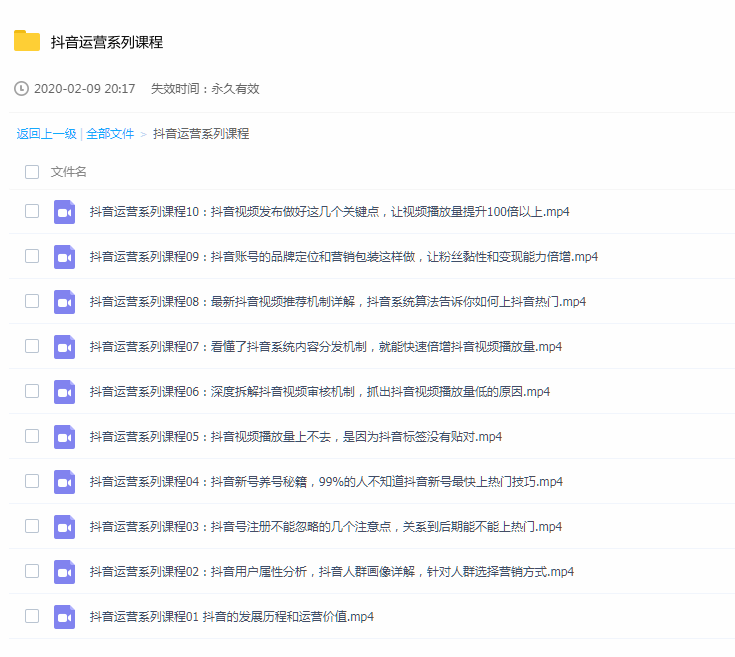
Task: Check the box for 课程06 video
Action: (32, 391)
